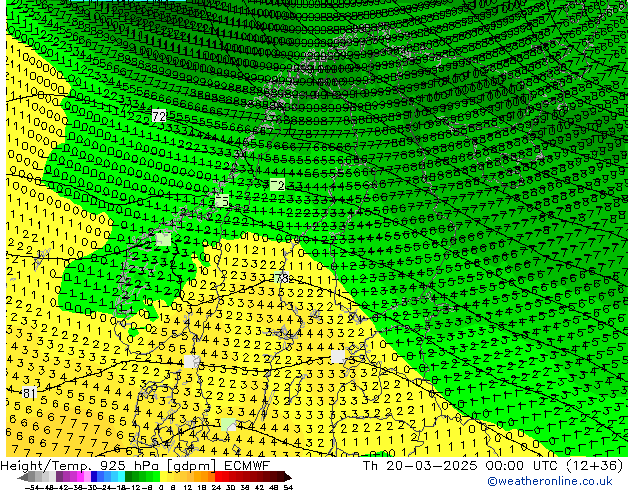Pick the dark green swatch in the color scale
Screen dimensions: 634x490
pyautogui.click(x=129, y=477)
